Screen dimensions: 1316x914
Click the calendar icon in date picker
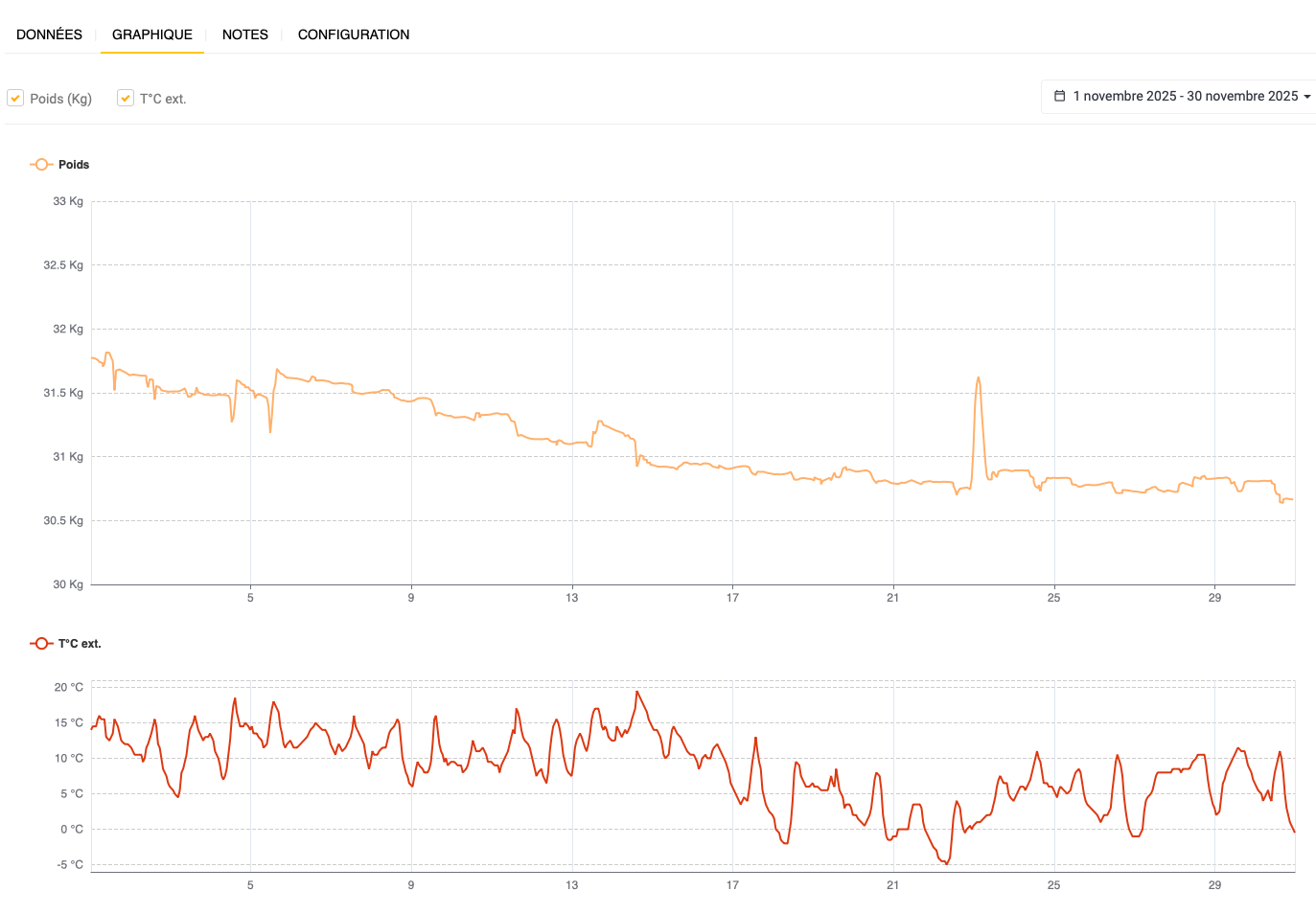(1059, 96)
